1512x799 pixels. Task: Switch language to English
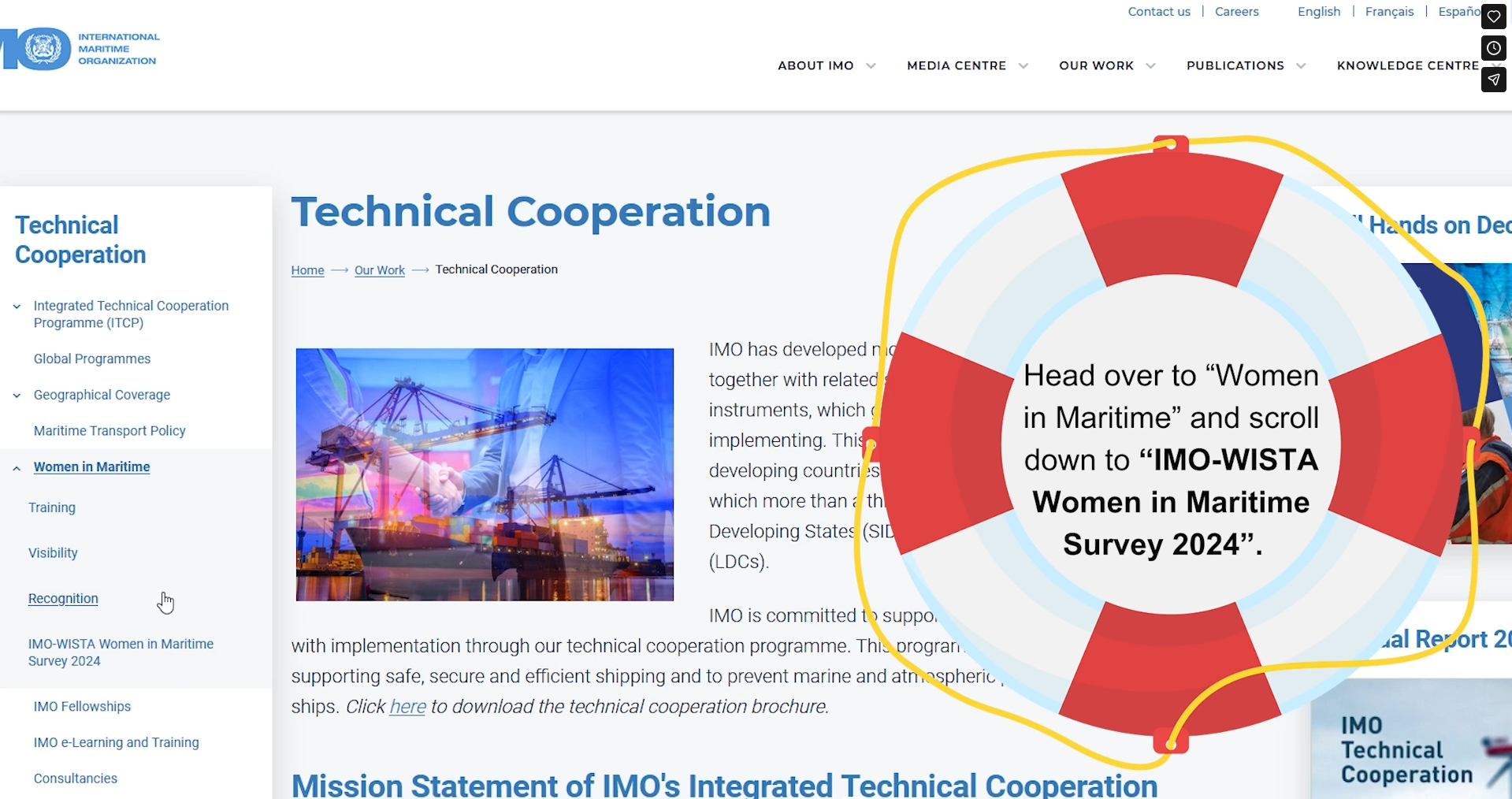(x=1319, y=12)
